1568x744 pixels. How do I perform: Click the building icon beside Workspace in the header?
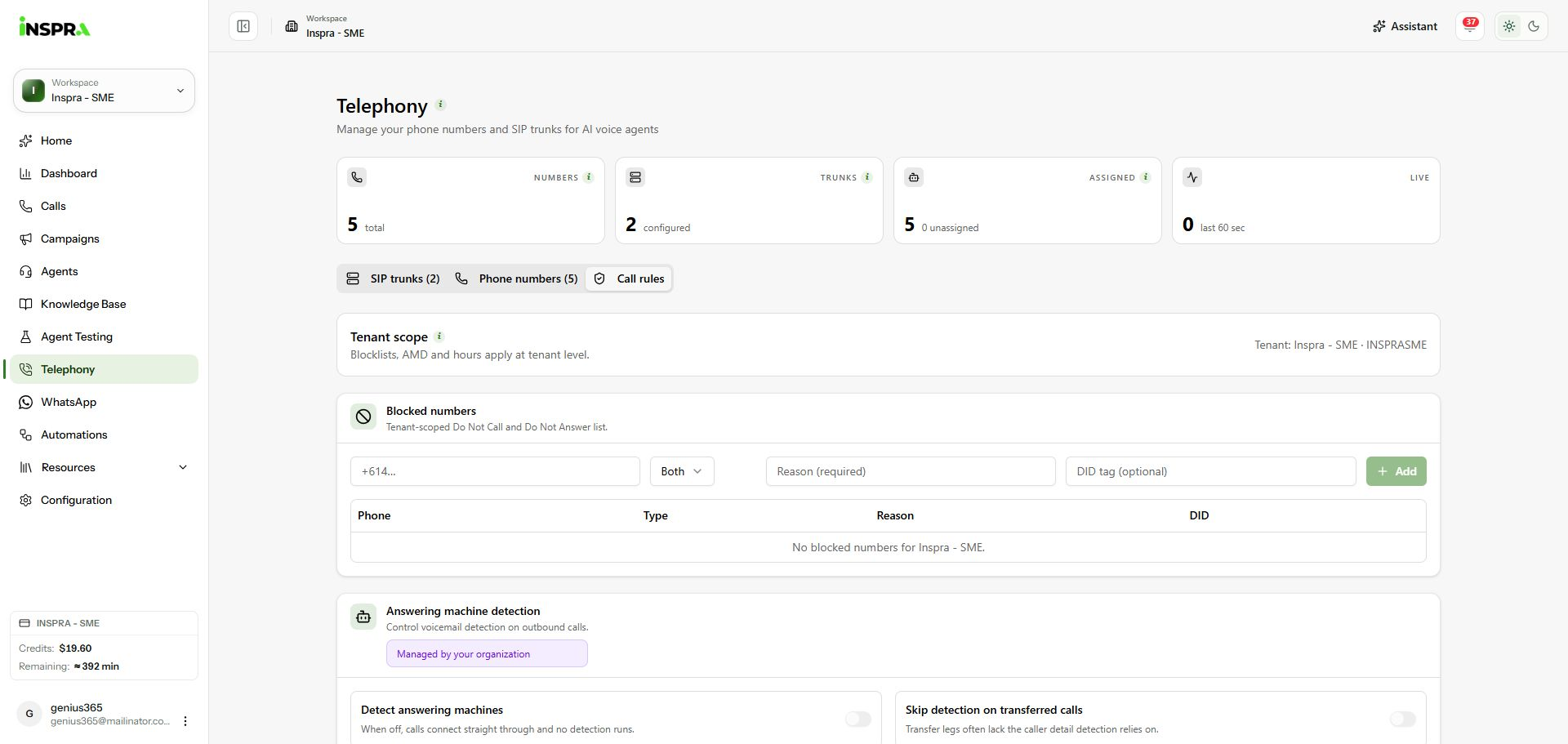pos(292,26)
